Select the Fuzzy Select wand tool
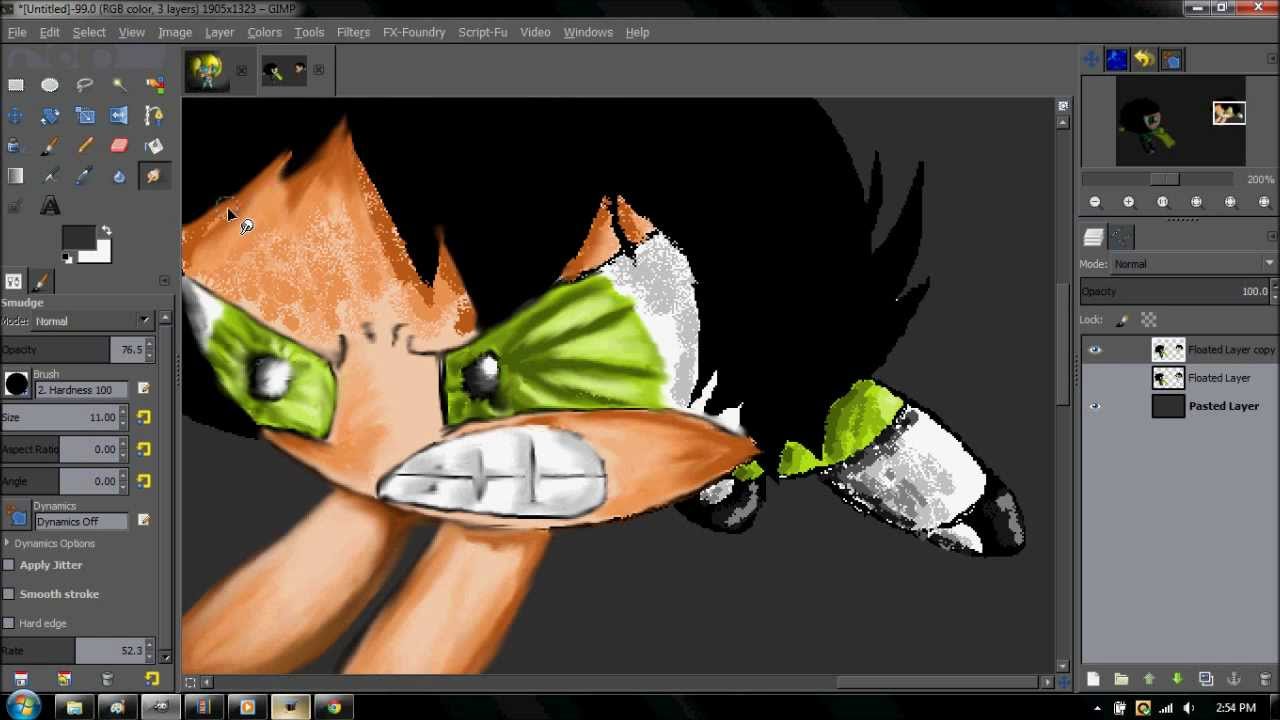The image size is (1280, 720). (119, 85)
